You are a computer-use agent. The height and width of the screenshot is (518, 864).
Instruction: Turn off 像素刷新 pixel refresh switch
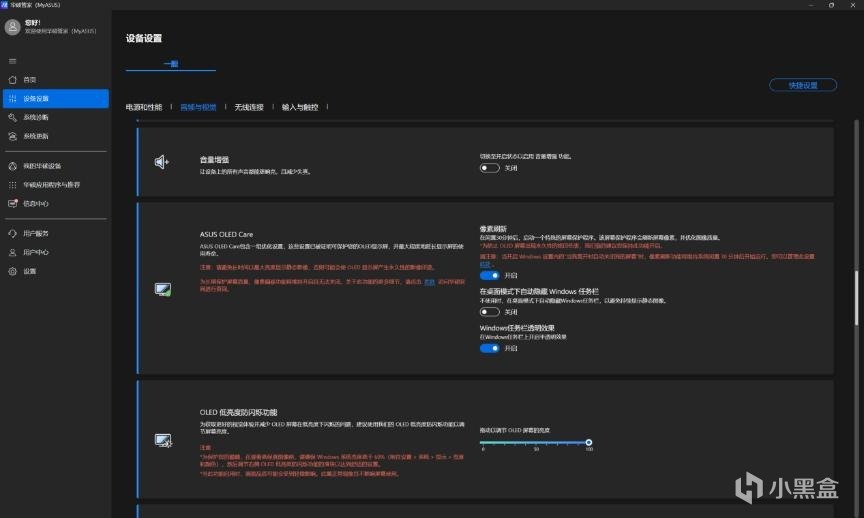(x=489, y=276)
